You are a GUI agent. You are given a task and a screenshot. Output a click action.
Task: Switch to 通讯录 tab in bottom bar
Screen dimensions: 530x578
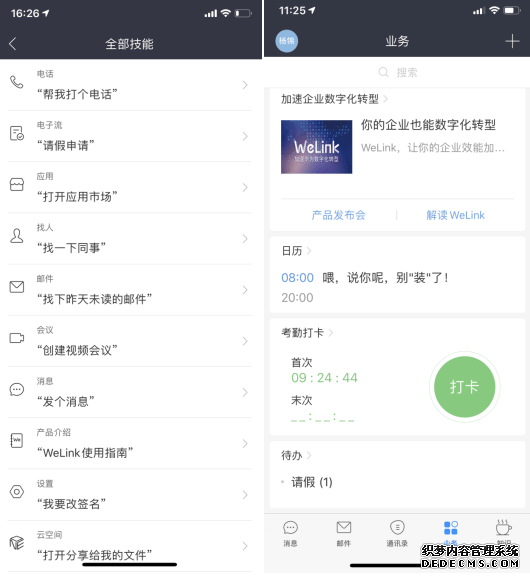pyautogui.click(x=397, y=533)
